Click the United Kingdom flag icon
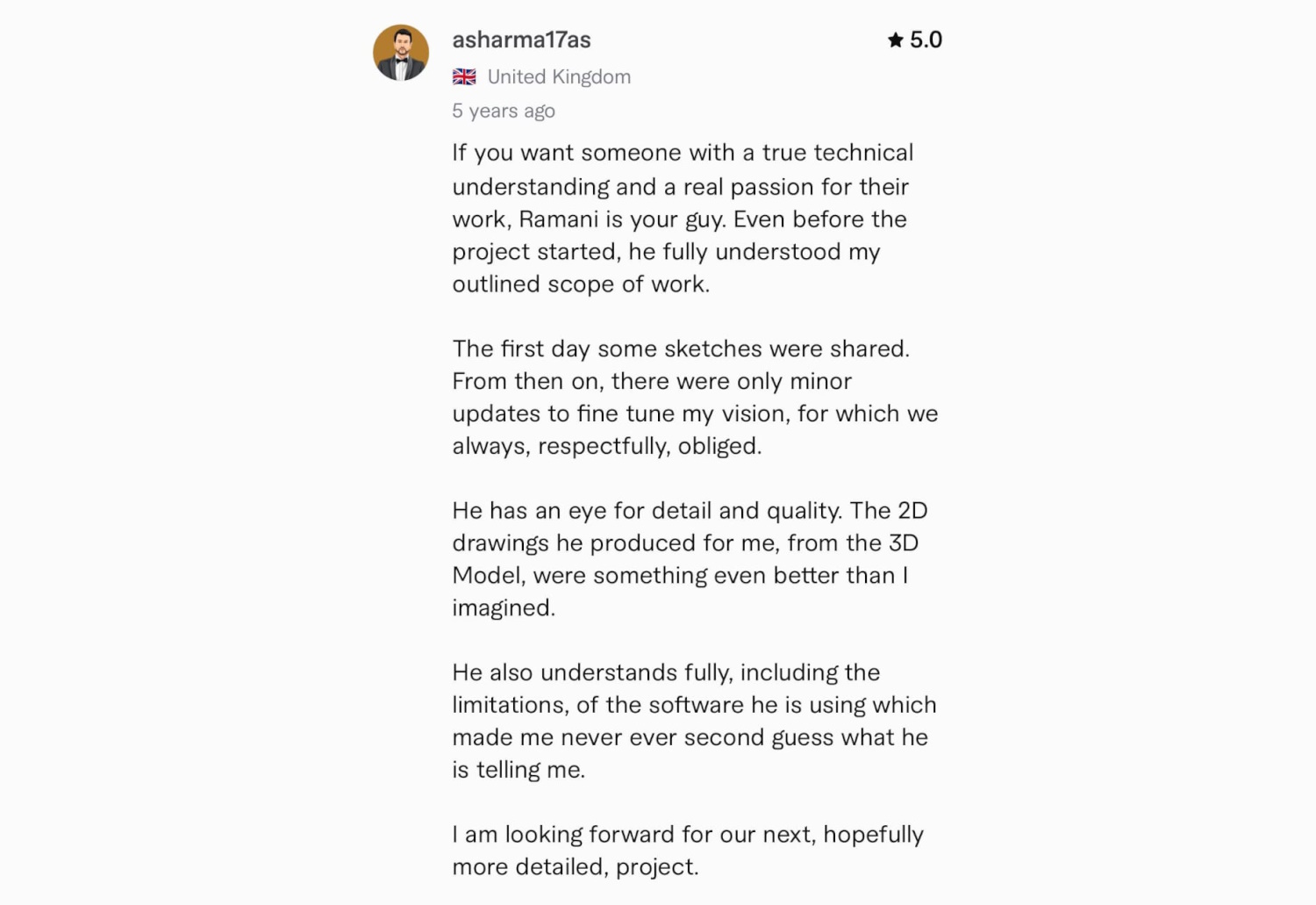1316x905 pixels. pyautogui.click(x=464, y=77)
